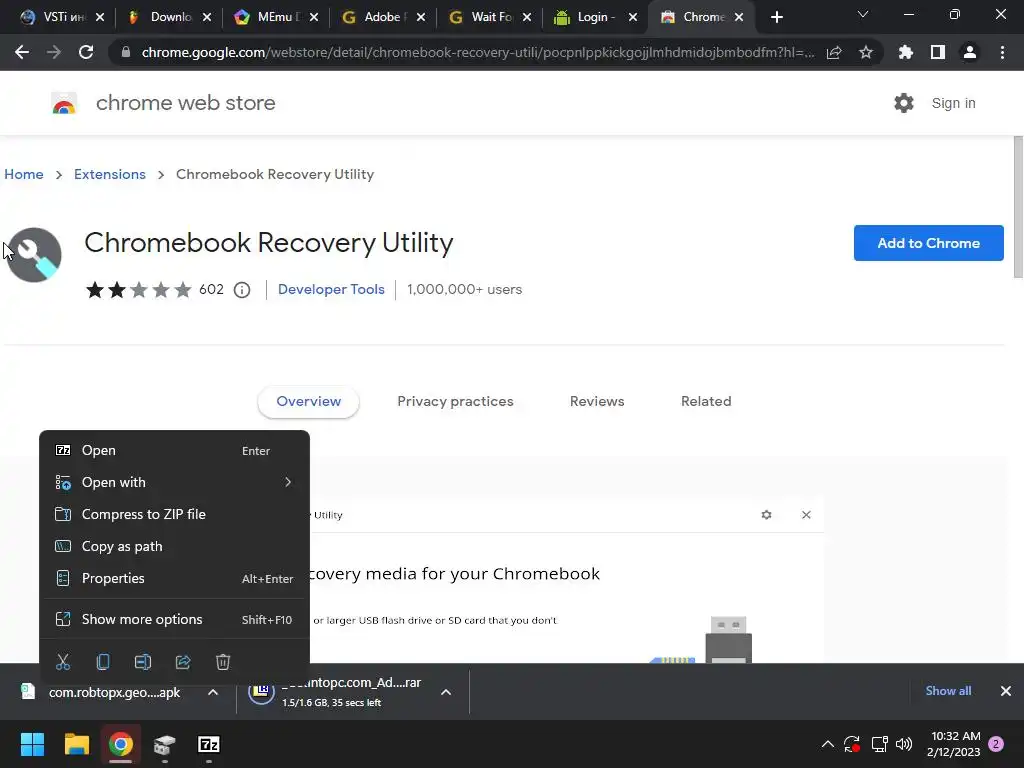Click the share page icon in address bar
The height and width of the screenshot is (768, 1024).
point(834,52)
